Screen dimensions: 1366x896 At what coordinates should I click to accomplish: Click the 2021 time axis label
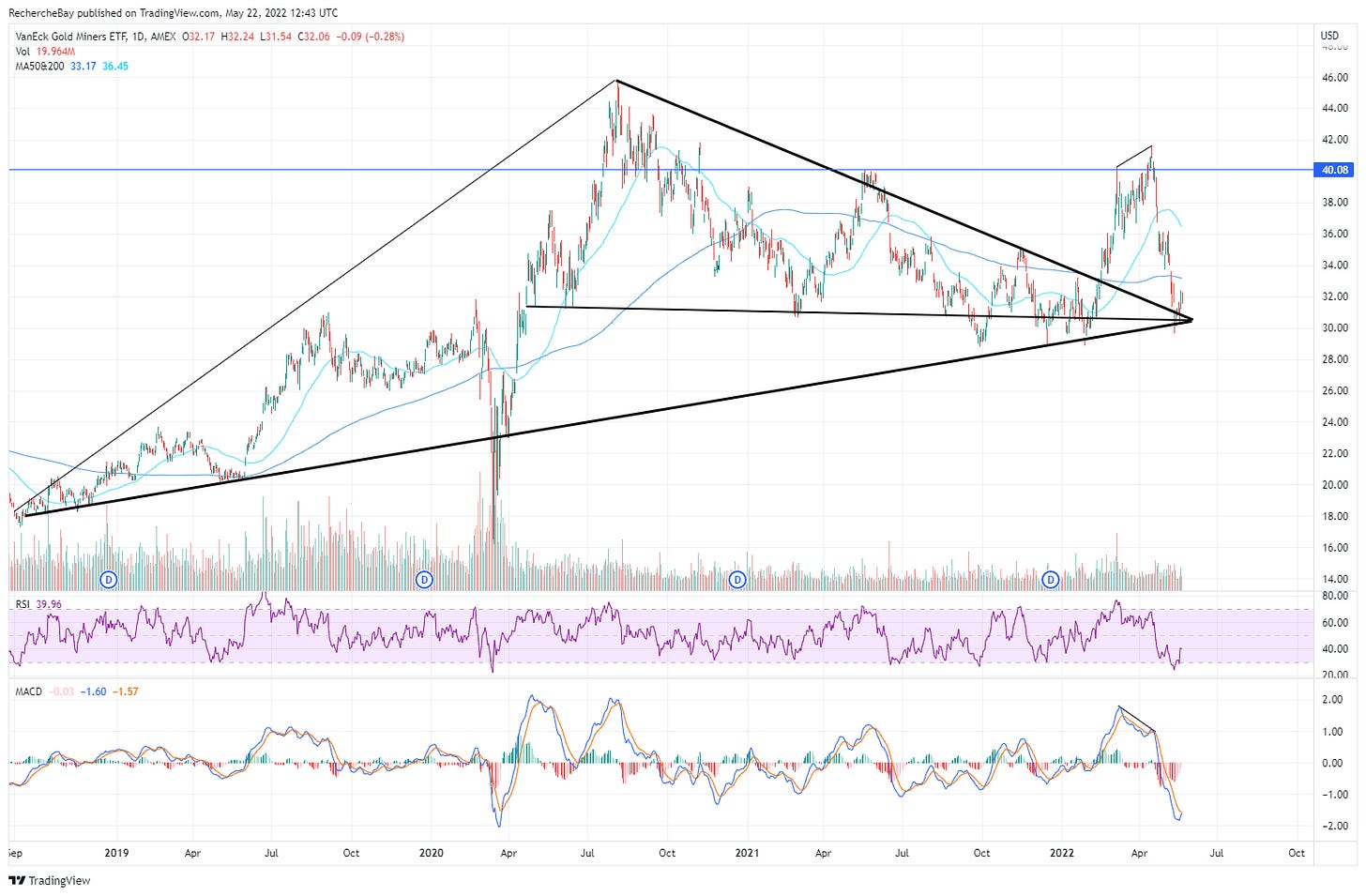coord(747,853)
